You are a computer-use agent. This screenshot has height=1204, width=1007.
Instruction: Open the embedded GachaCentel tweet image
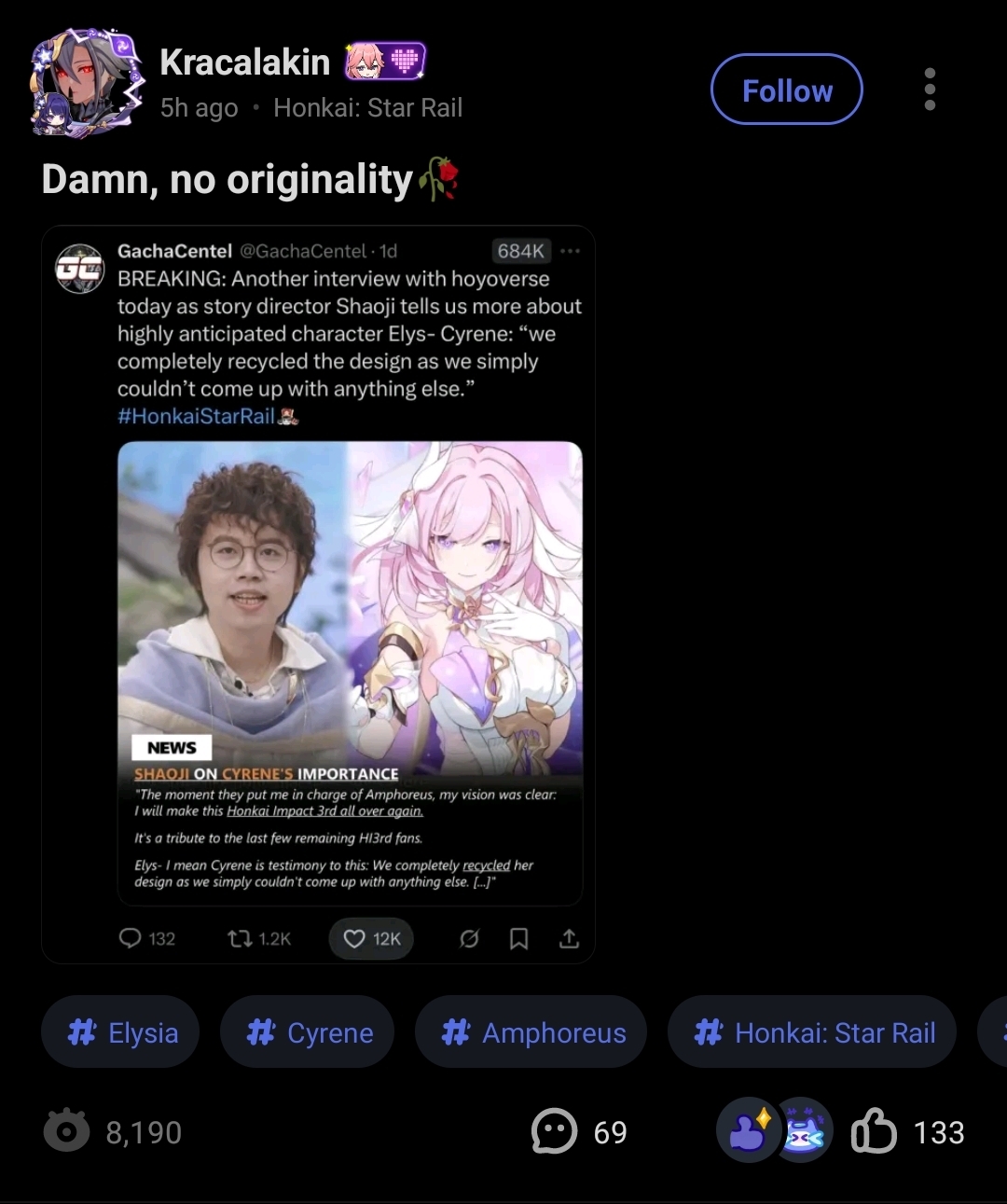(318, 594)
